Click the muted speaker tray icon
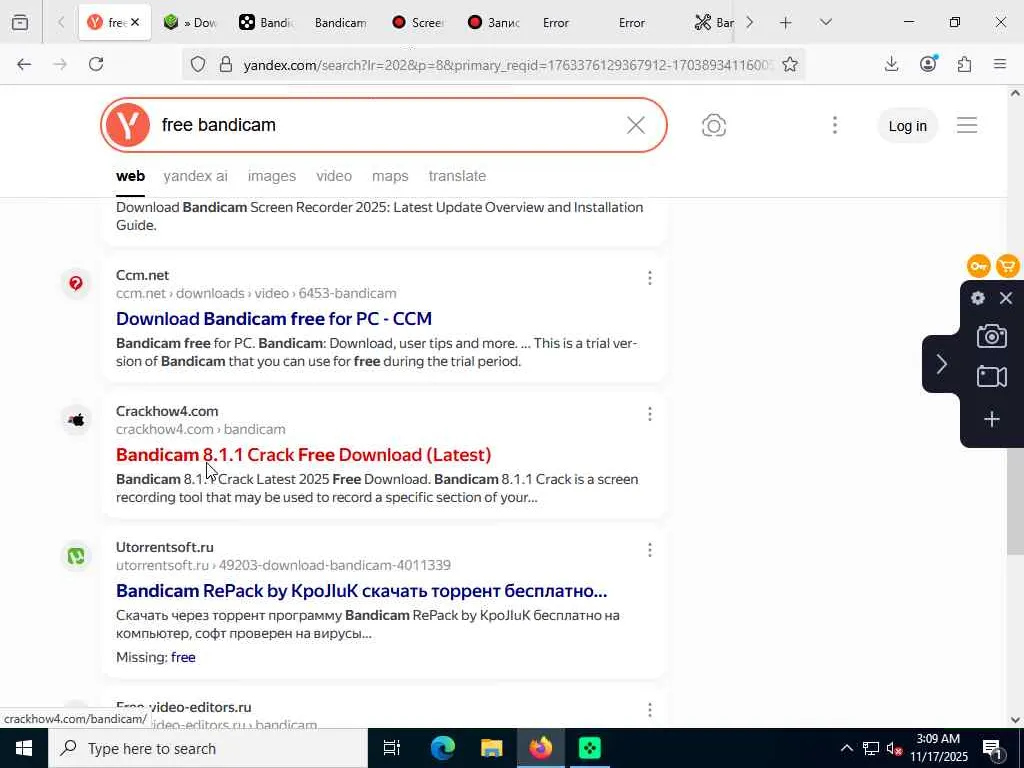The width and height of the screenshot is (1024, 768). (893, 749)
